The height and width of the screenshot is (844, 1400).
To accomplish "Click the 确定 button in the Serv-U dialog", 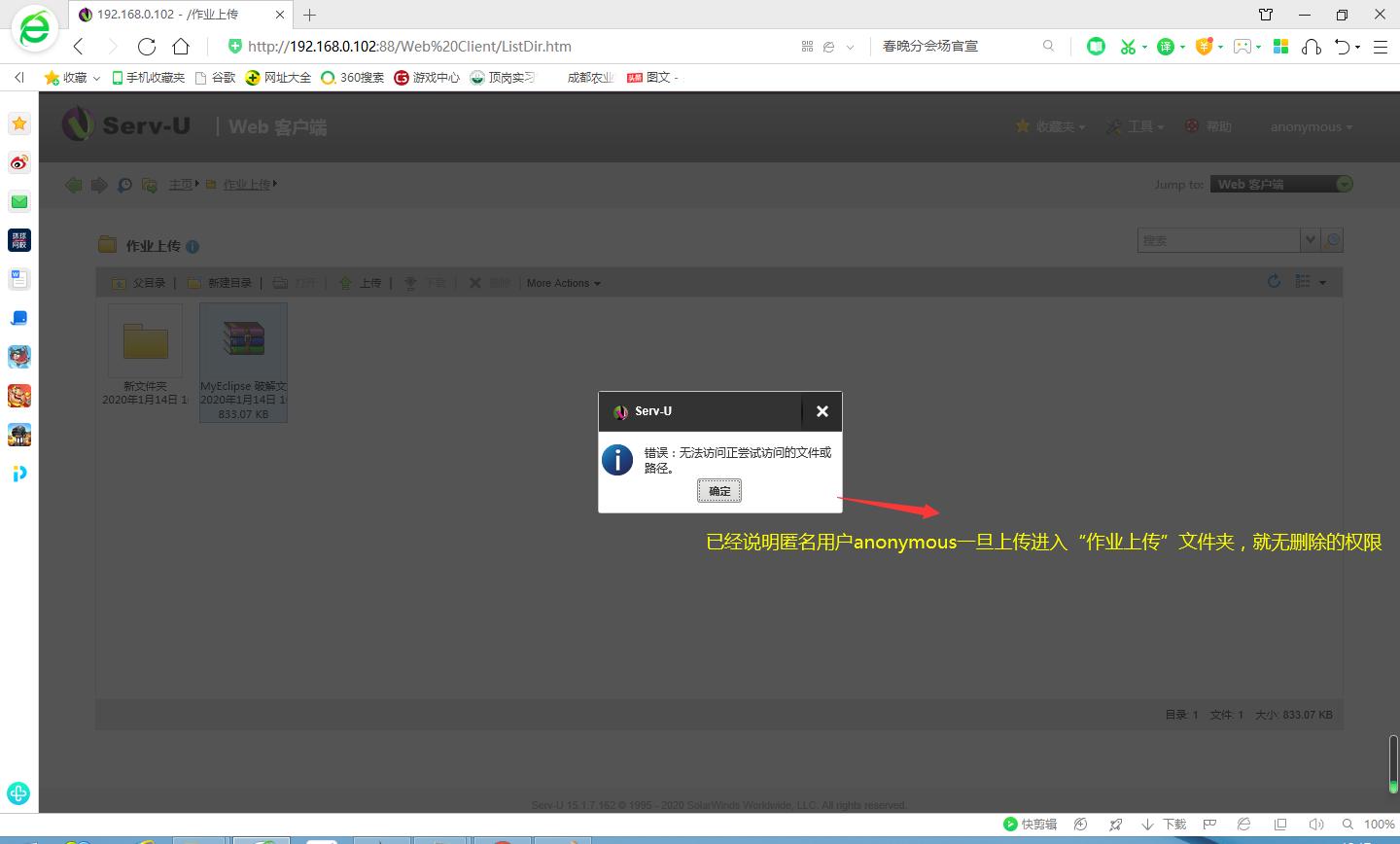I will (719, 491).
